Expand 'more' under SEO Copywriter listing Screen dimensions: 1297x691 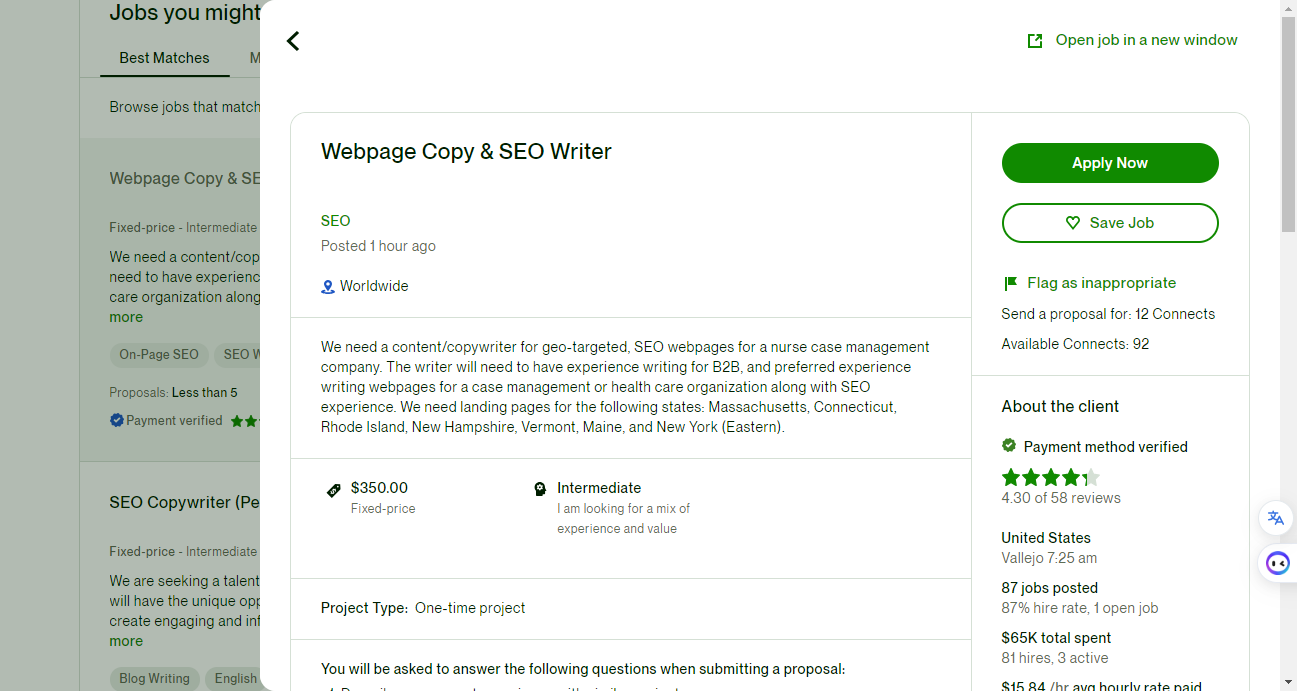[x=126, y=641]
